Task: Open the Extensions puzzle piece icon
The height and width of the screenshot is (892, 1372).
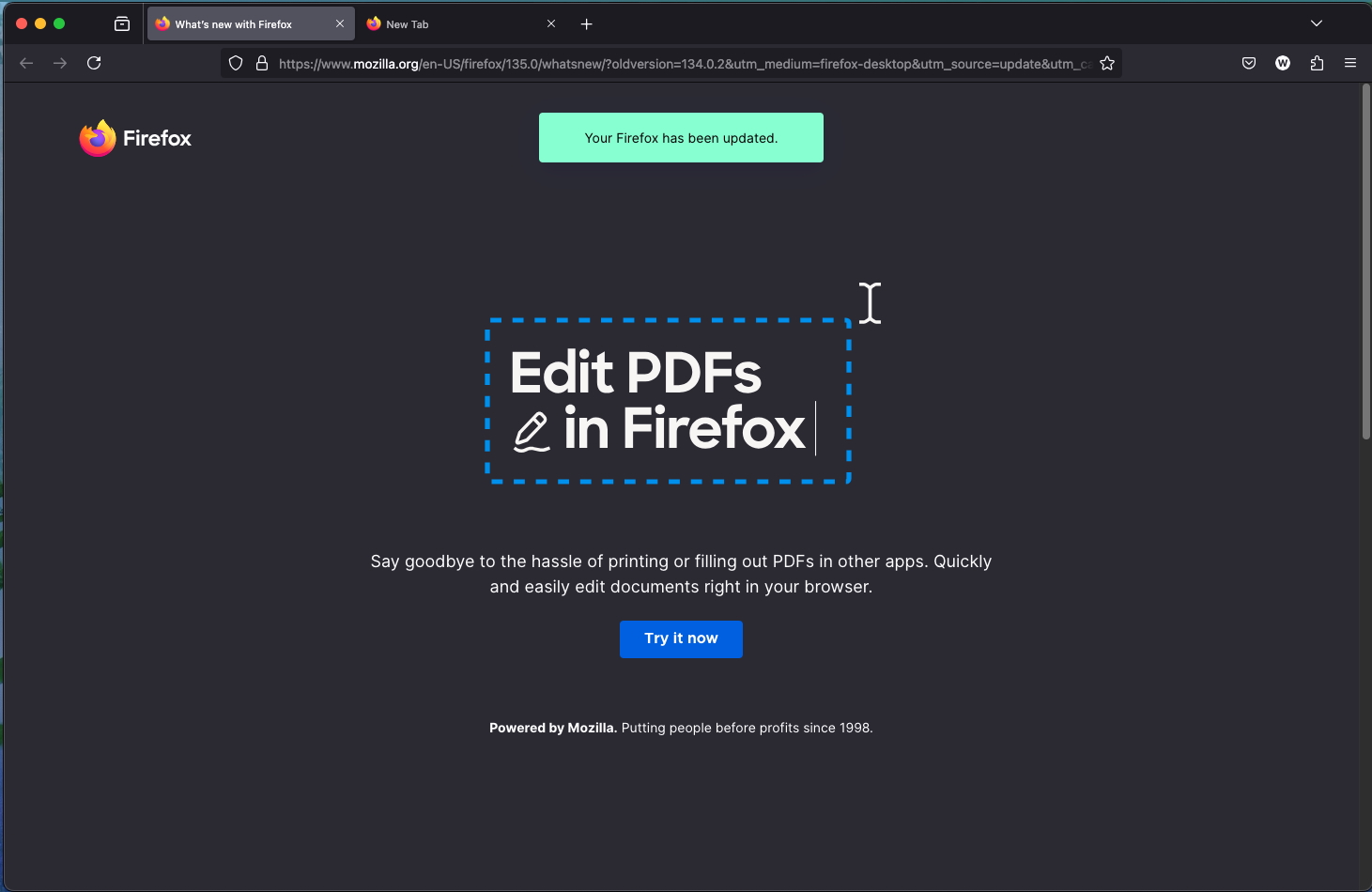Action: pyautogui.click(x=1317, y=63)
